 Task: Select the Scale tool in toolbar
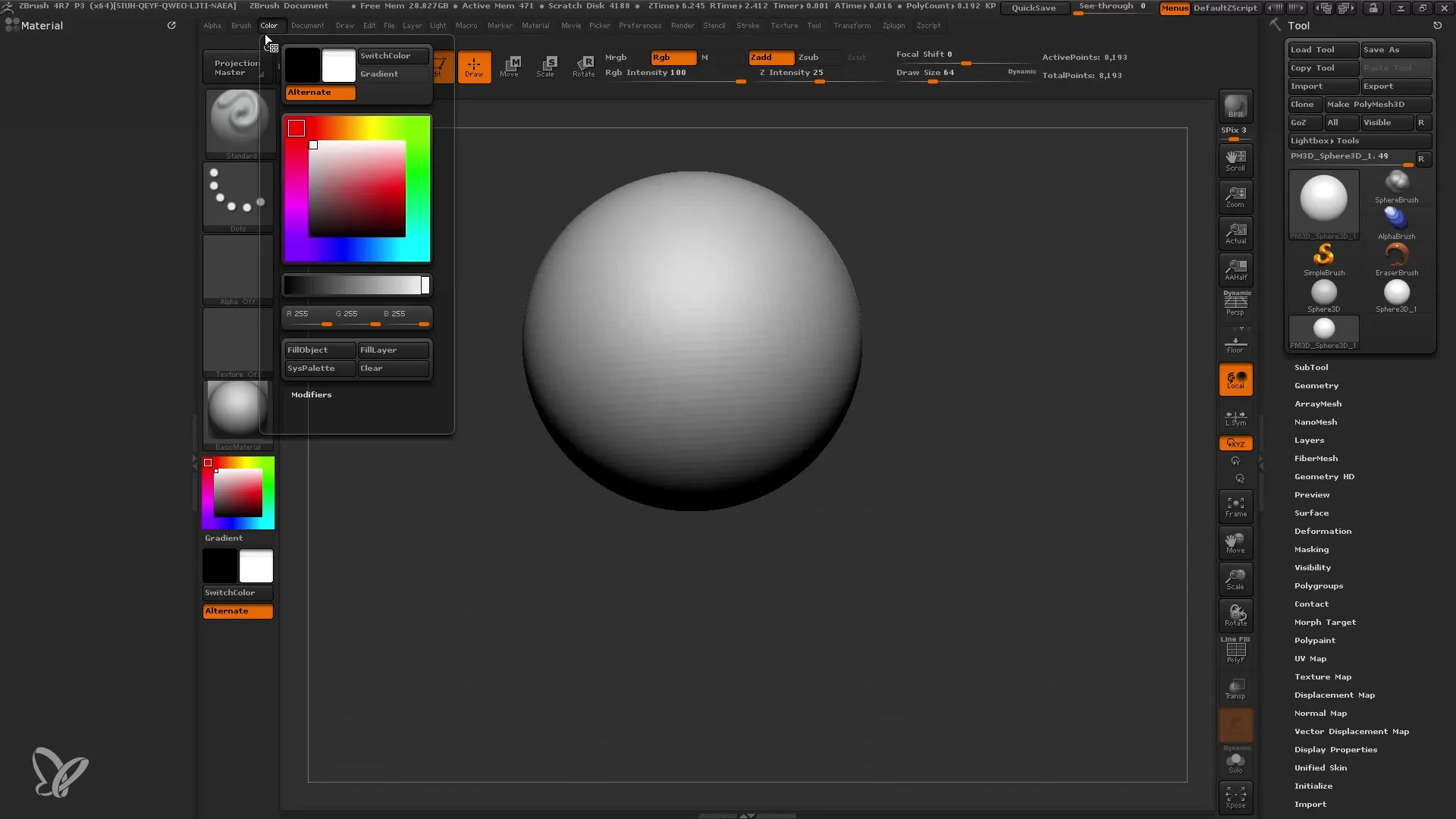click(545, 65)
